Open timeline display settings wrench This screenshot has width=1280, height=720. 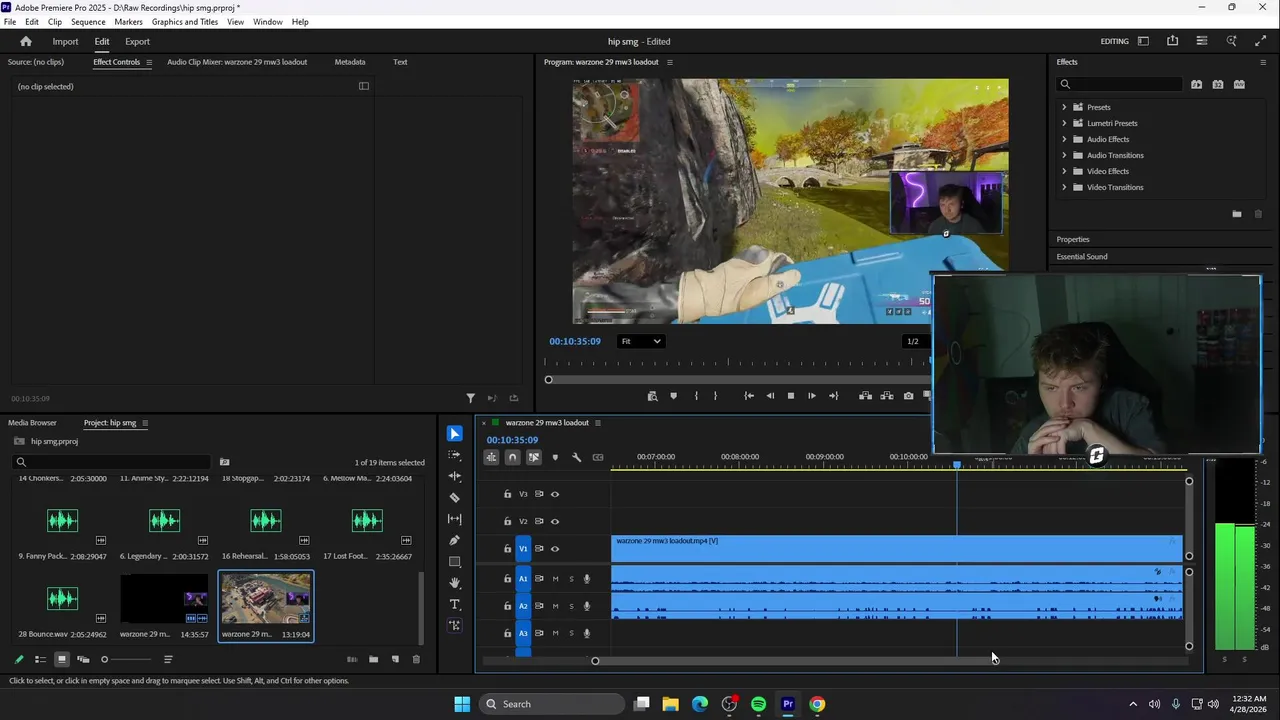[x=576, y=457]
